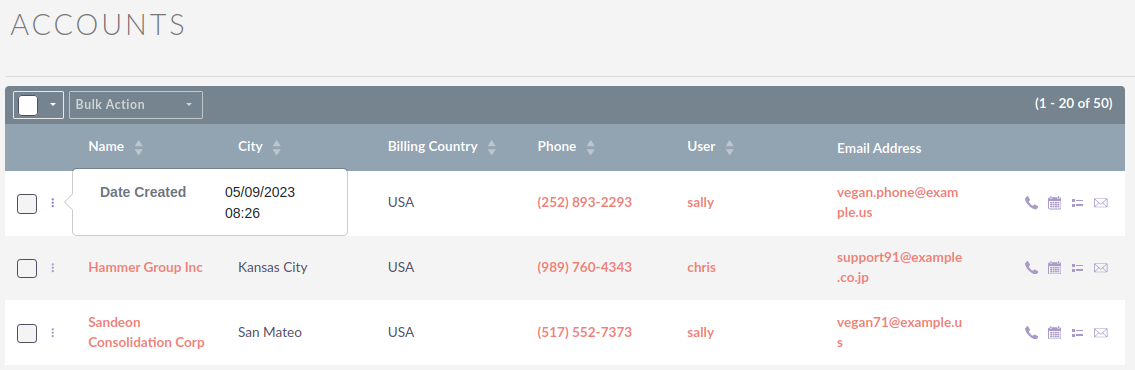Screen dimensions: 1135x370
Task: Open the phone icon in the first account row
Action: click(x=1031, y=203)
